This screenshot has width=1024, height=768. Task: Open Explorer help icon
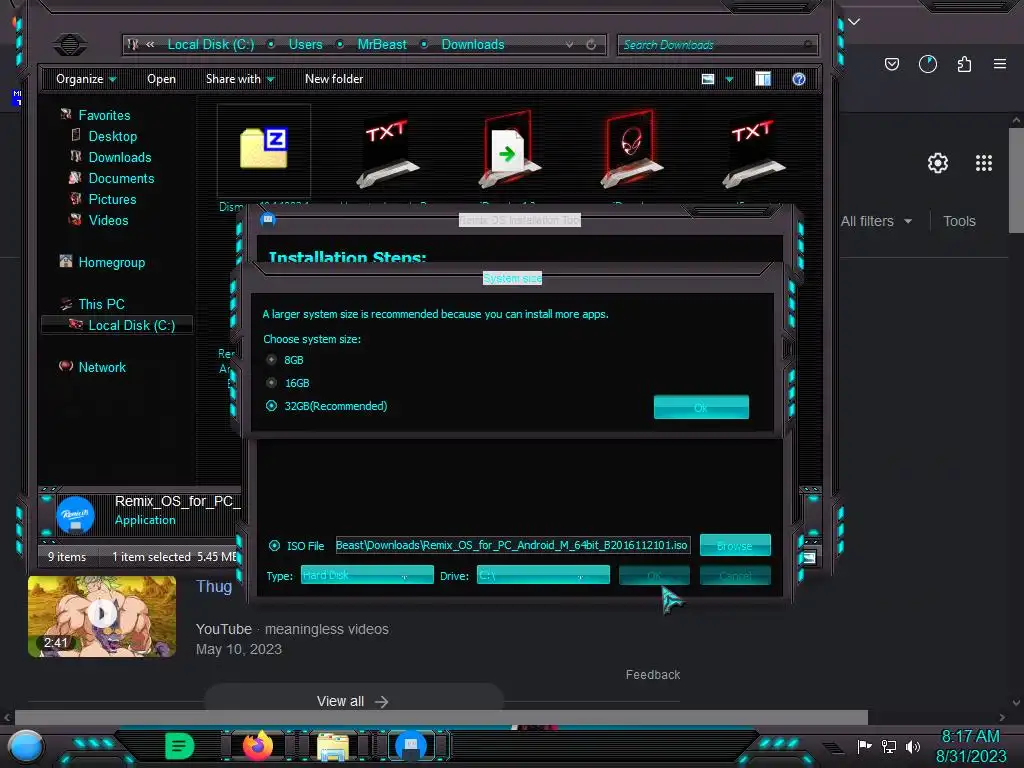coord(799,79)
